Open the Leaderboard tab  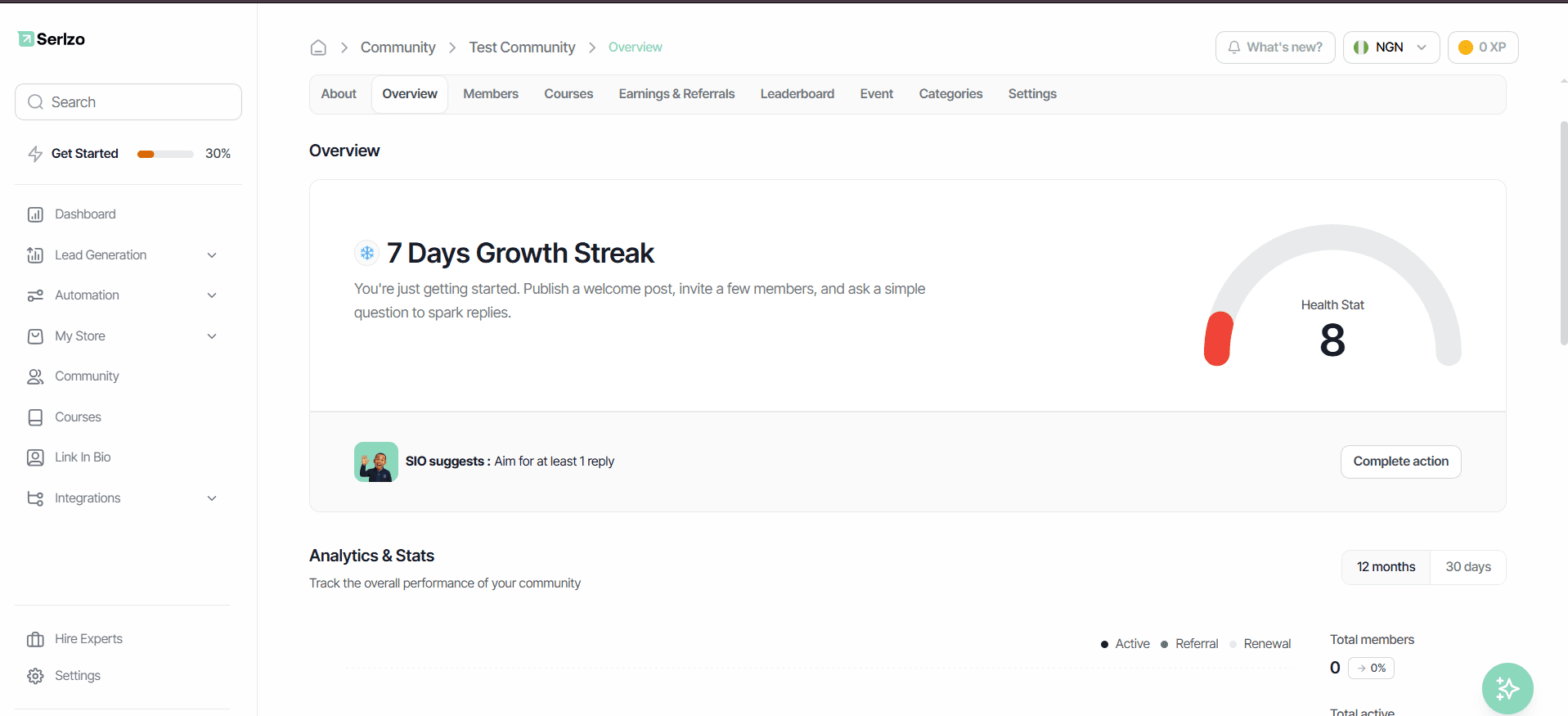(797, 94)
